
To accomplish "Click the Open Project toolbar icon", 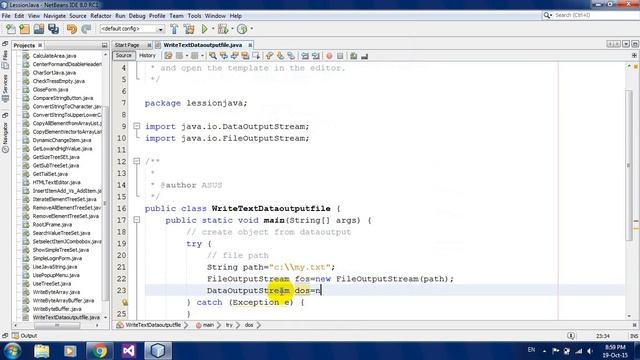I will [39, 29].
